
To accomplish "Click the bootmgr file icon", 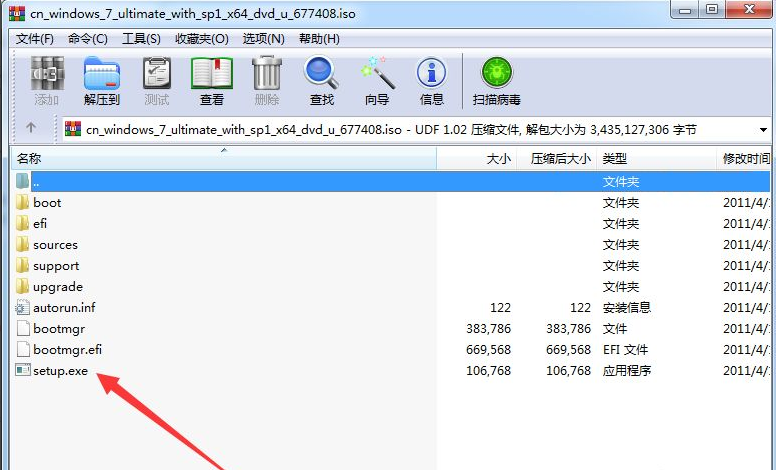I will (23, 328).
